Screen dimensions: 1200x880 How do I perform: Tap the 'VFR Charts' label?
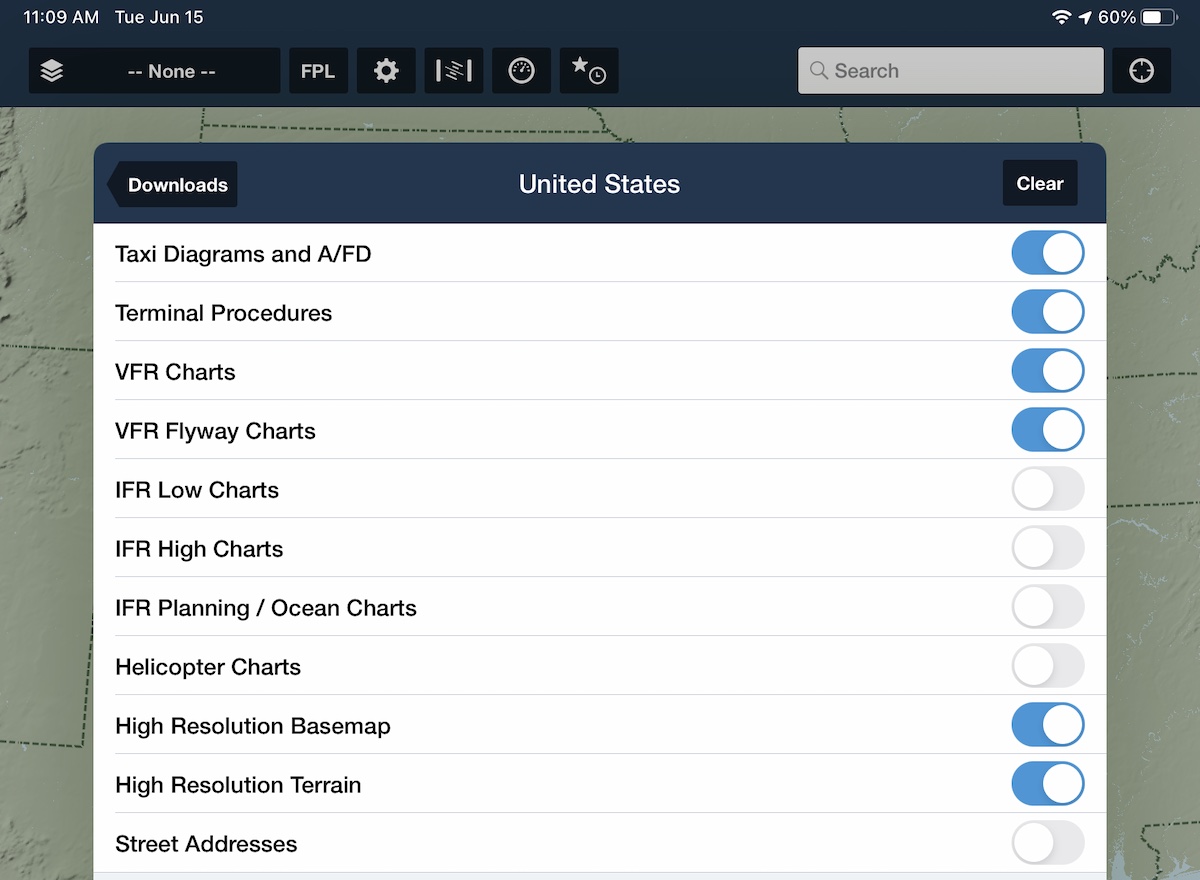pyautogui.click(x=175, y=372)
